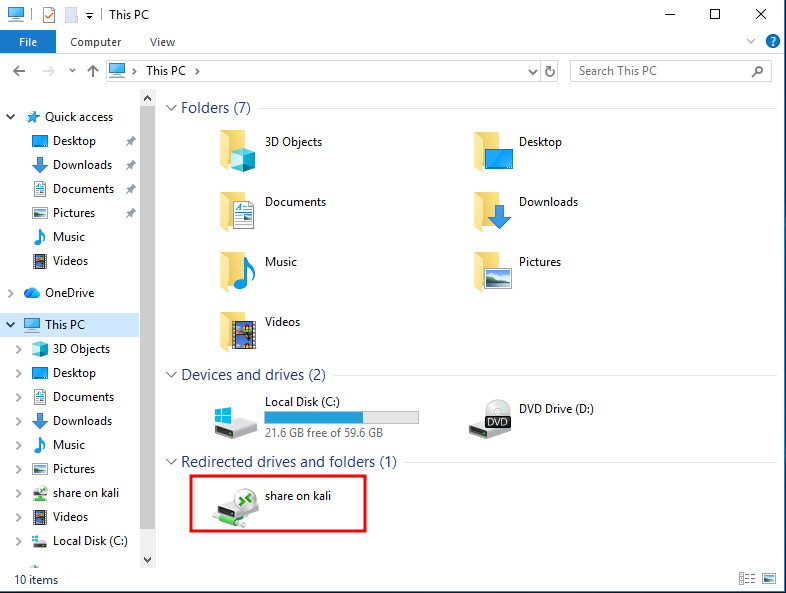Collapse the Folders (7) group
The height and width of the screenshot is (593, 786).
171,108
